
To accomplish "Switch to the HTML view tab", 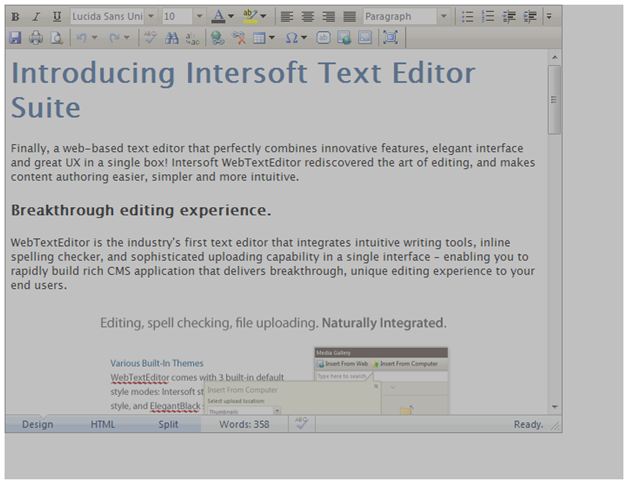I will pyautogui.click(x=103, y=425).
